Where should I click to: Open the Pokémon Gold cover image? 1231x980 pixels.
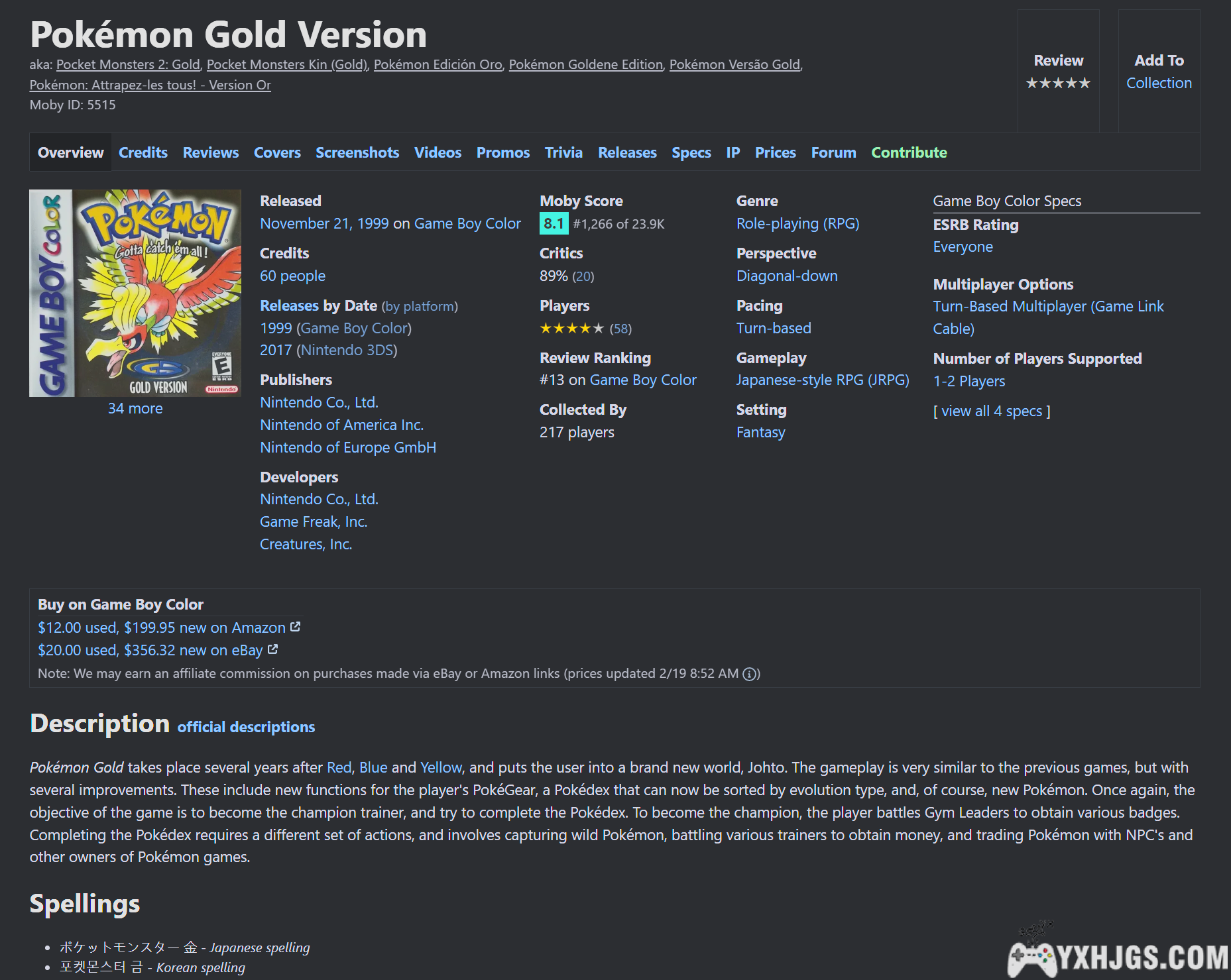135,293
